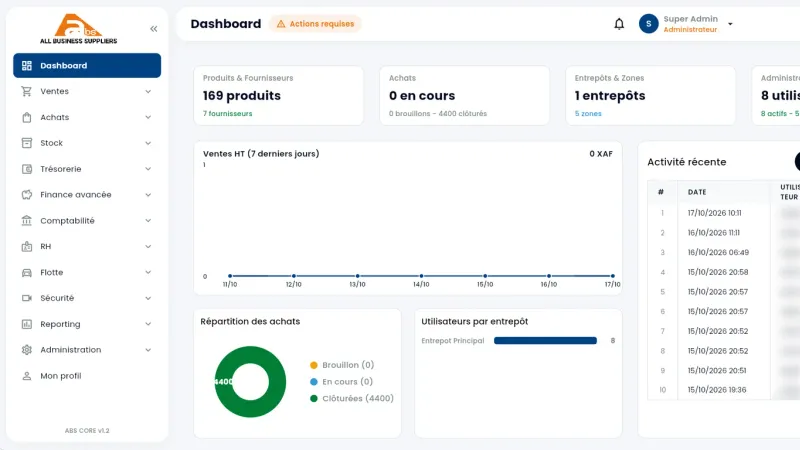800x450 pixels.
Task: Click the RH badge icon
Action: pos(27,246)
